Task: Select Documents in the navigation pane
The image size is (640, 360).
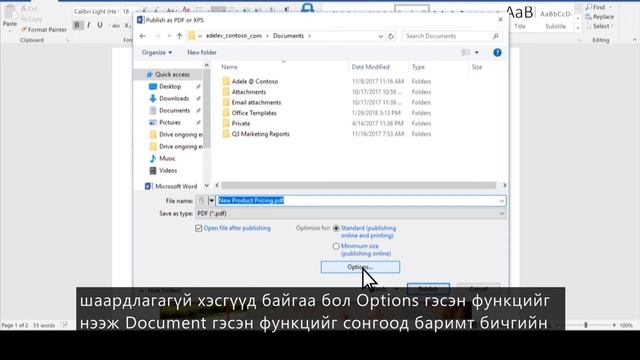Action: coord(174,111)
